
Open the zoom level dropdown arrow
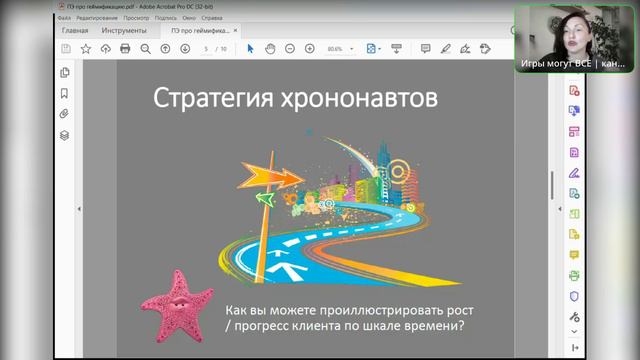tap(352, 49)
